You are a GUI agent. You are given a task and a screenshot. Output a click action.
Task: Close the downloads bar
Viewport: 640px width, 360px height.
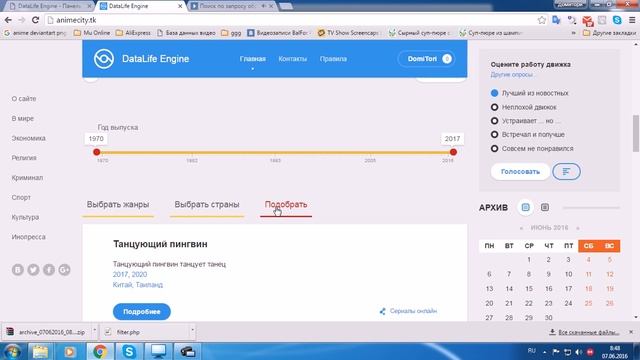tap(631, 332)
